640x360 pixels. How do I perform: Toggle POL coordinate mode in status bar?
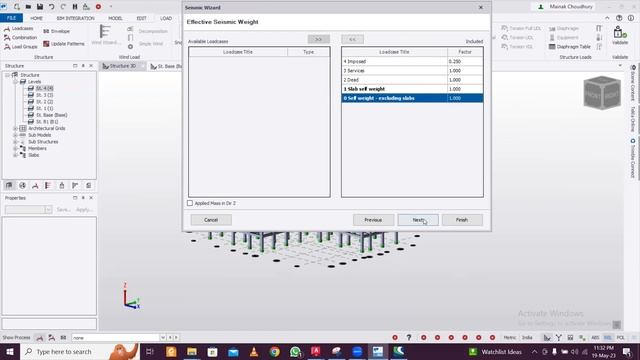620,338
